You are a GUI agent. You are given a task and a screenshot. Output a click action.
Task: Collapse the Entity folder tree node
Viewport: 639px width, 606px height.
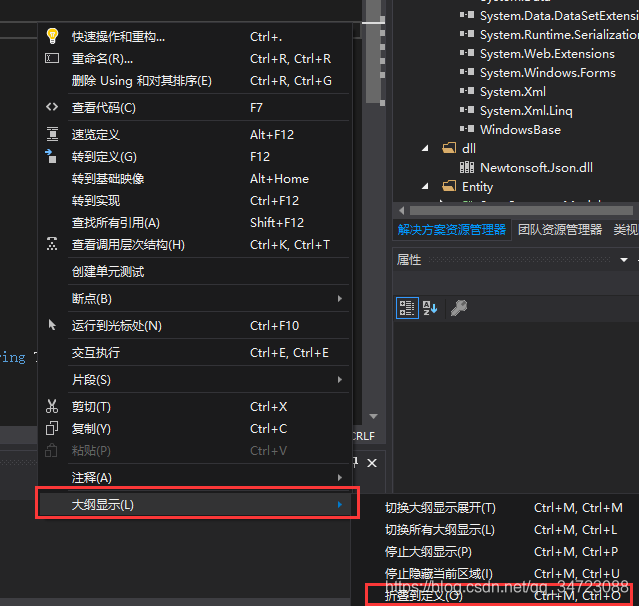[x=425, y=187]
